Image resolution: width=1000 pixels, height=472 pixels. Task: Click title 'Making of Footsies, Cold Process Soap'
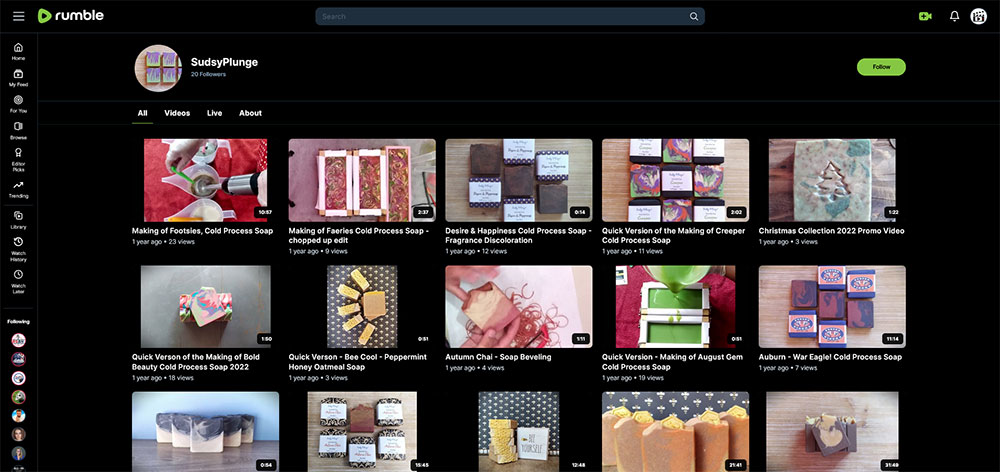[202, 231]
